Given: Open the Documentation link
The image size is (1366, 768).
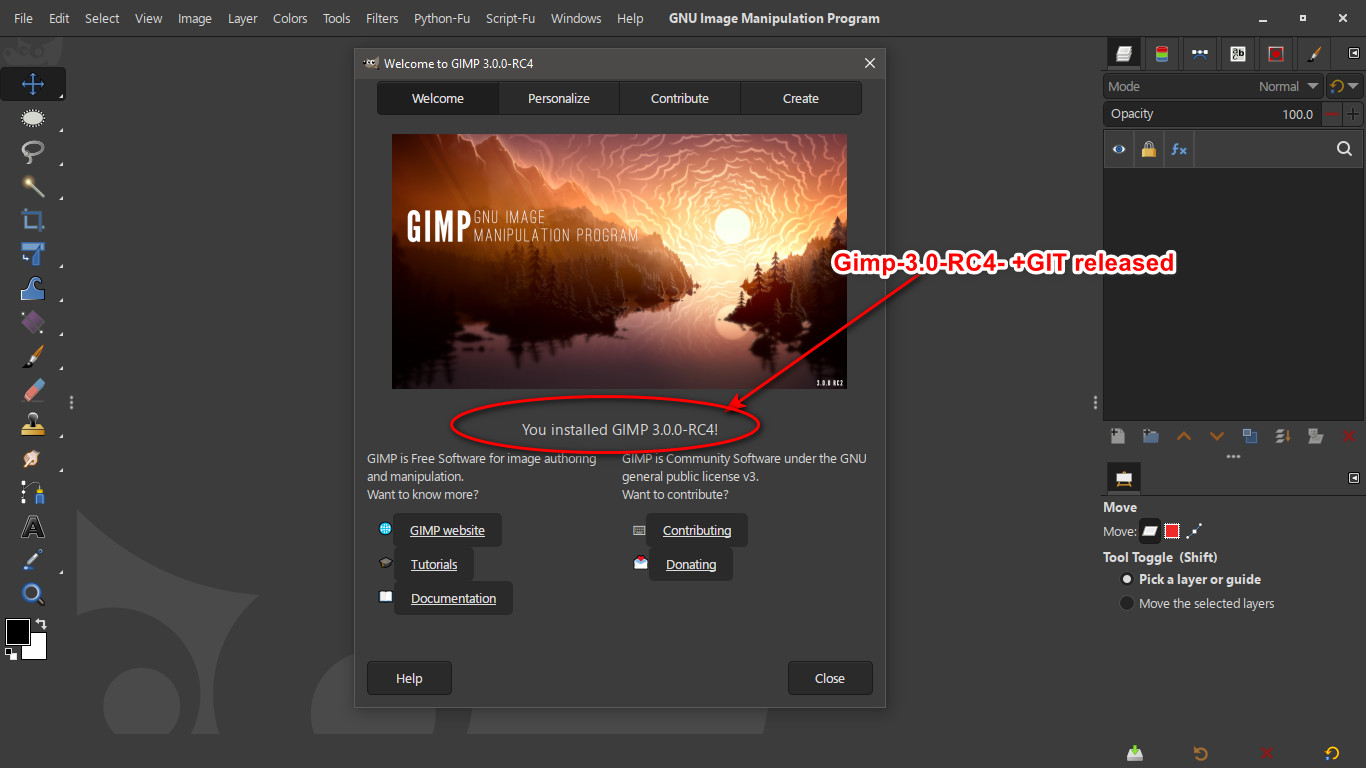Looking at the screenshot, I should (x=453, y=598).
